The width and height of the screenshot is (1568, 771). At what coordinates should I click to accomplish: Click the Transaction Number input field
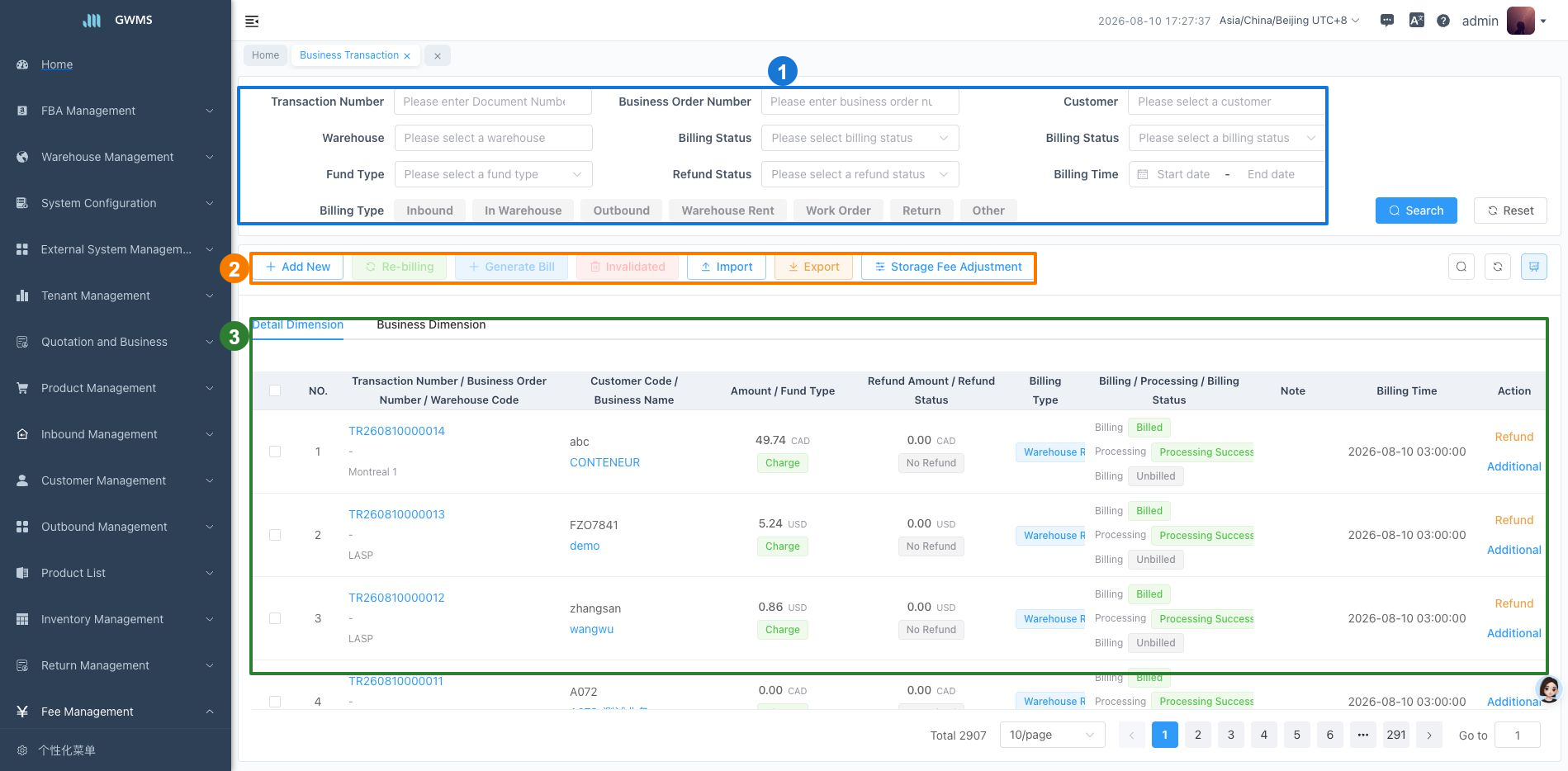pos(492,102)
